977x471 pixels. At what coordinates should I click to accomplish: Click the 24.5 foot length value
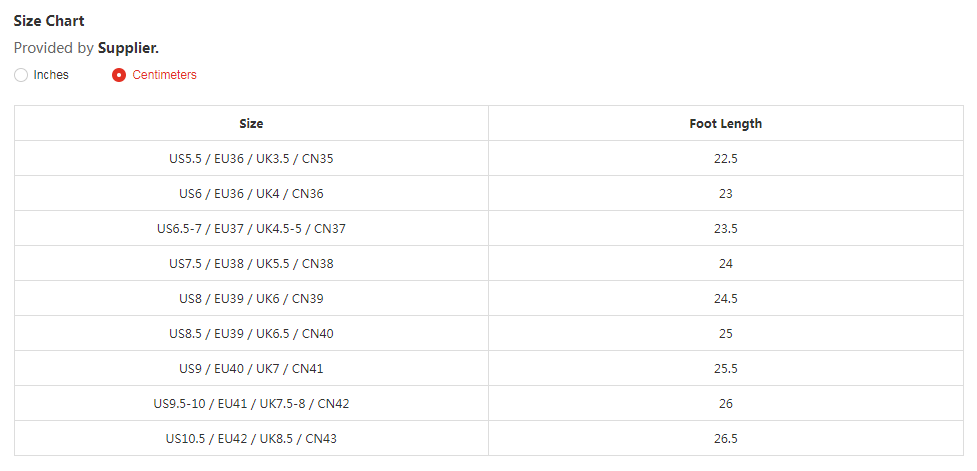pyautogui.click(x=725, y=299)
